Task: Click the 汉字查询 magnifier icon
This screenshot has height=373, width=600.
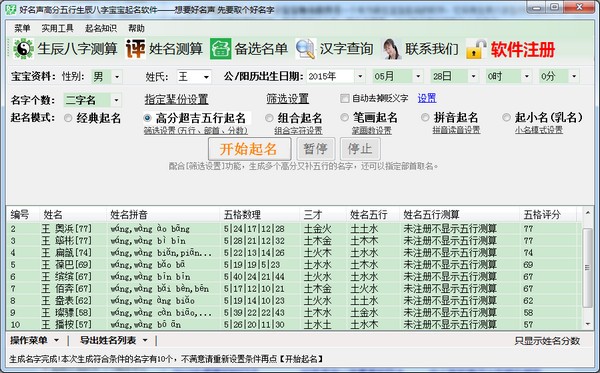Action: pyautogui.click(x=305, y=49)
